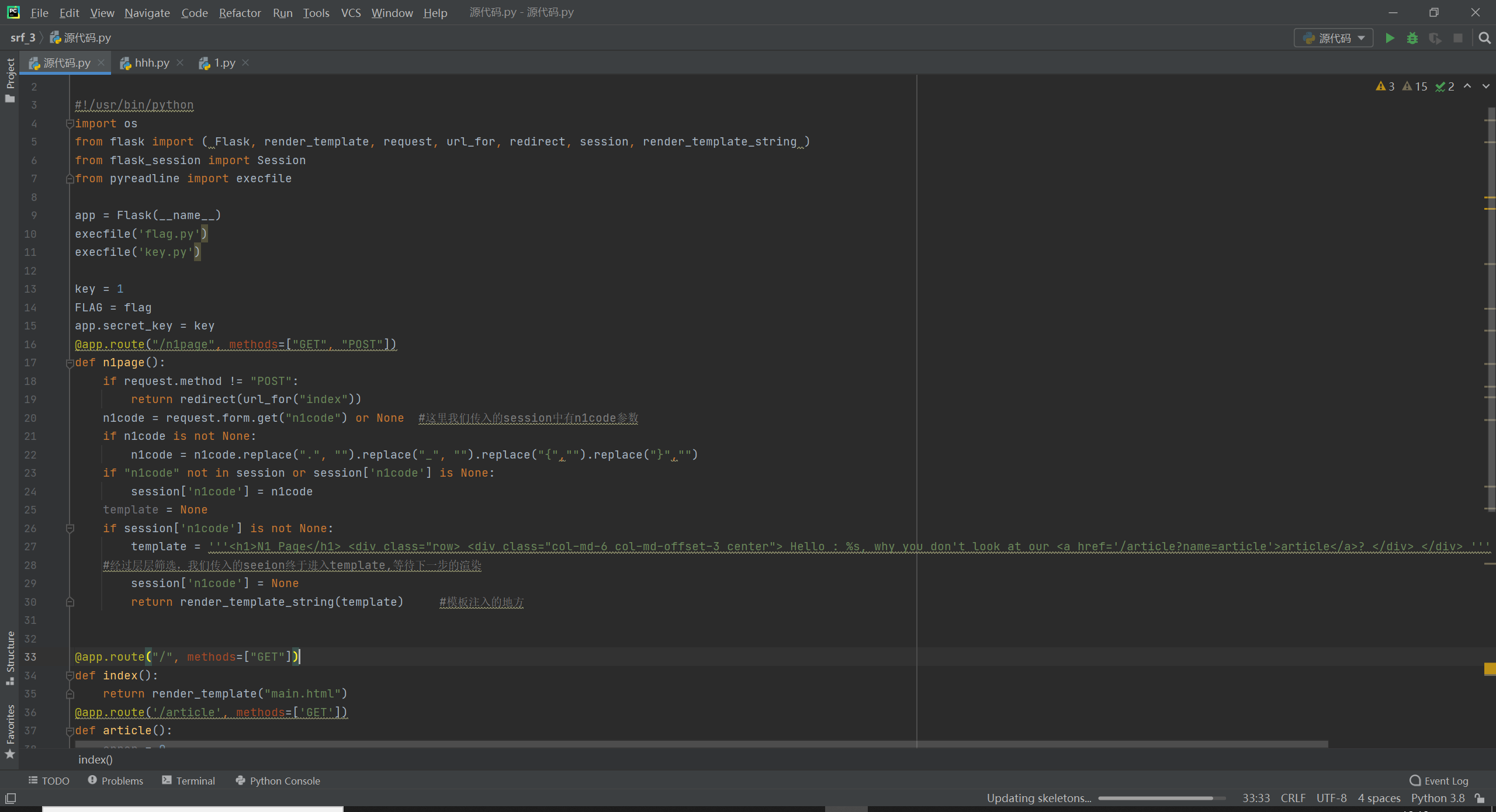The image size is (1496, 812).
Task: Collapse the import block at line 4
Action: pos(70,123)
